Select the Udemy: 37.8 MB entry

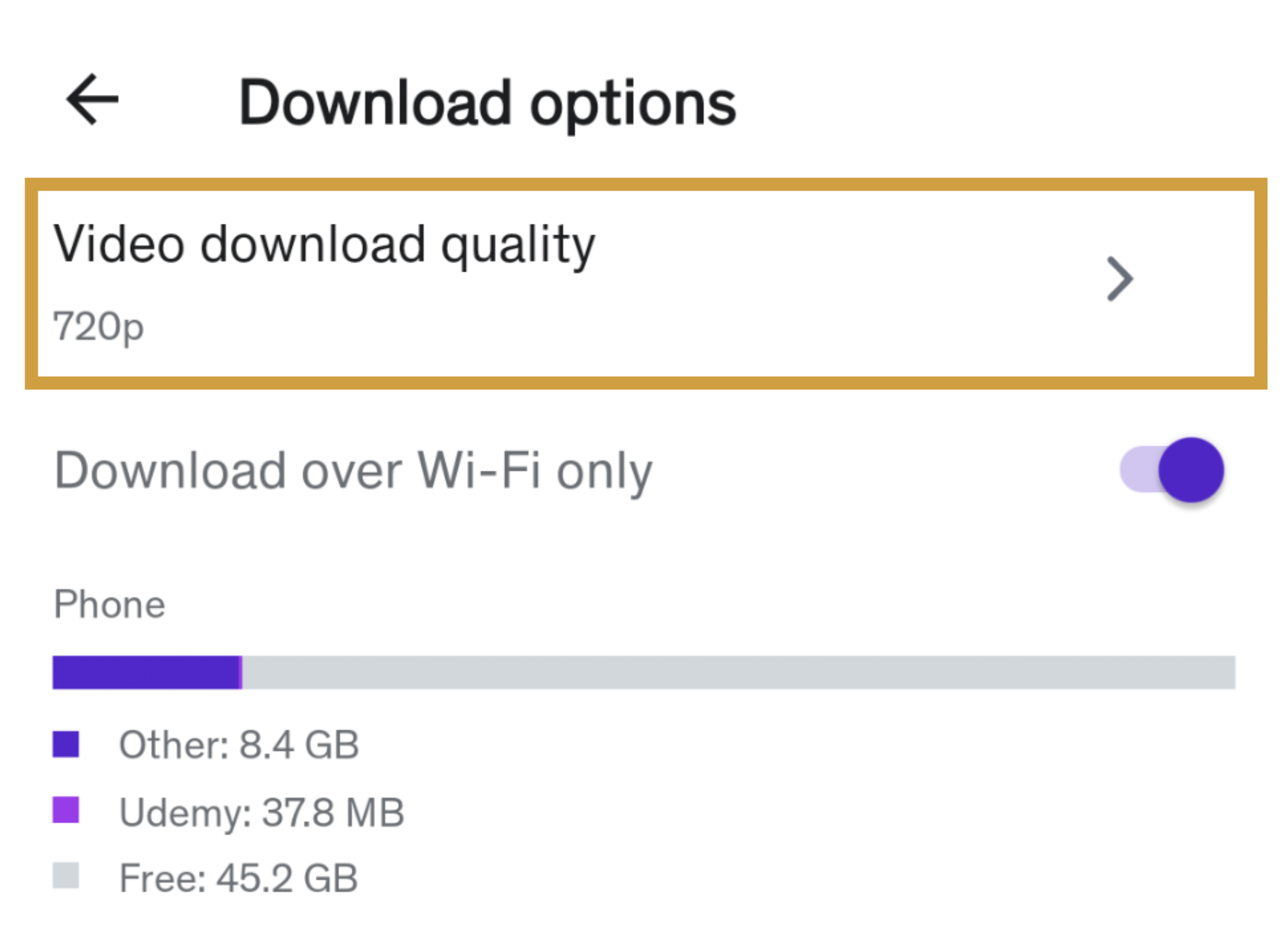click(x=261, y=812)
